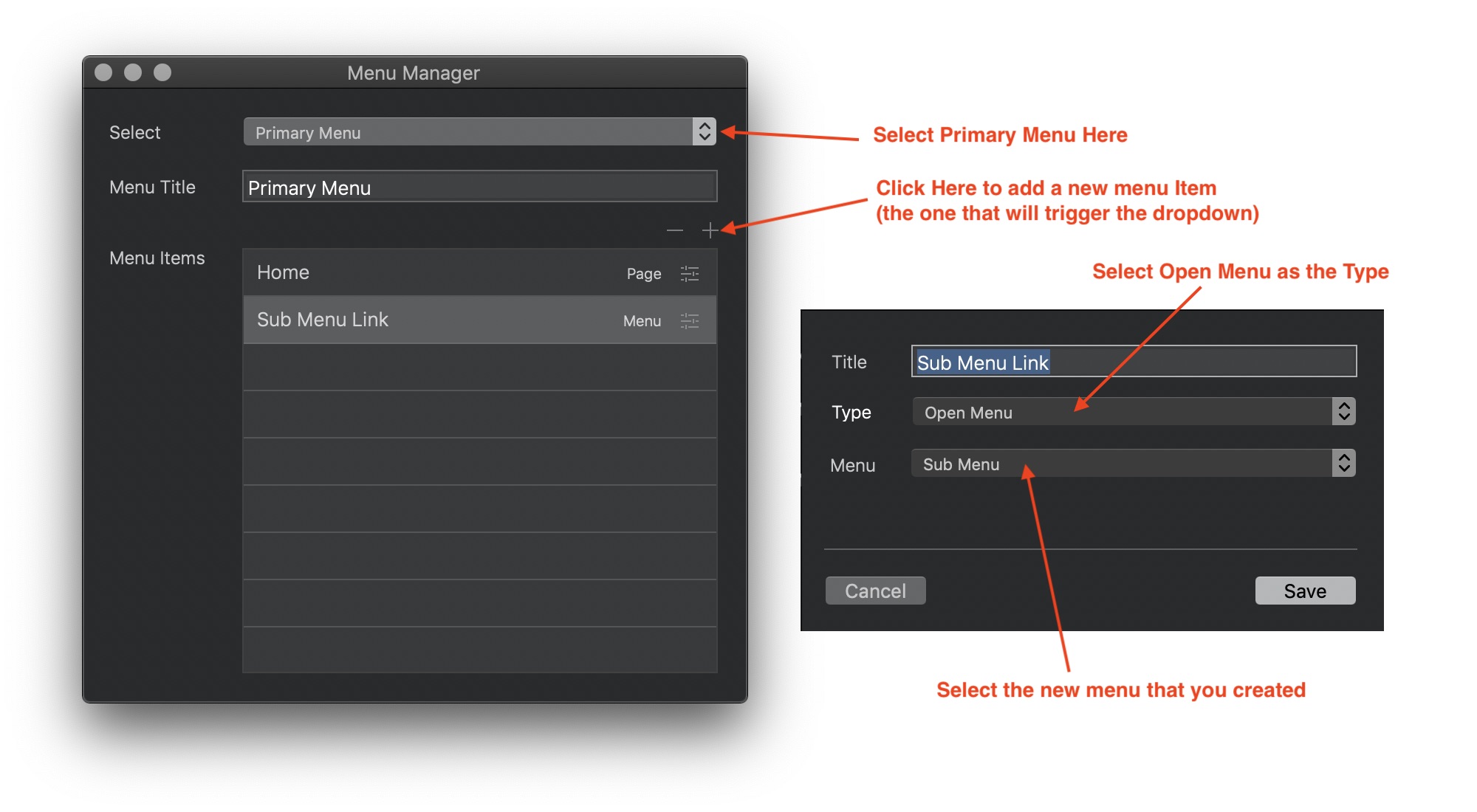Click the Menu Title field containing Primary Menu
This screenshot has height=812, width=1477.
point(479,187)
